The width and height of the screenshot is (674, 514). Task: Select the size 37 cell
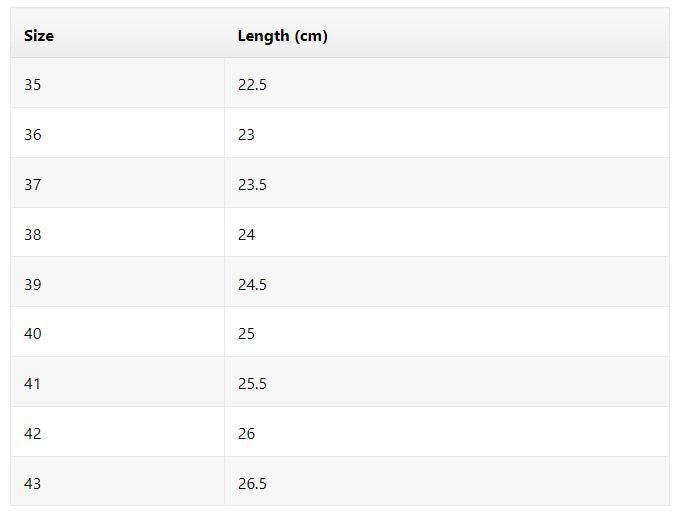point(33,185)
